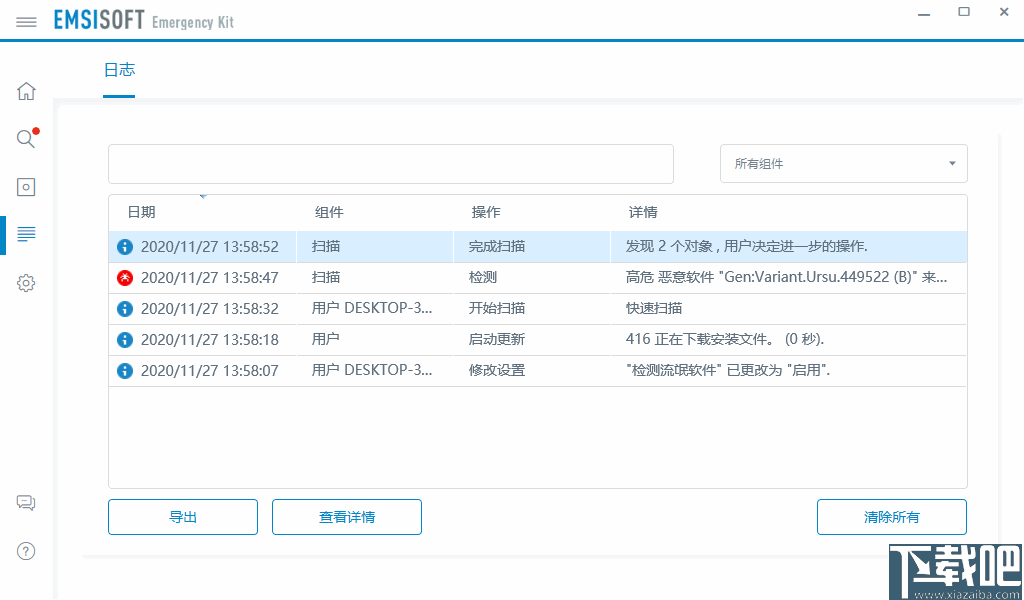Open help via the question mark icon
This screenshot has width=1024, height=600.
coord(26,551)
